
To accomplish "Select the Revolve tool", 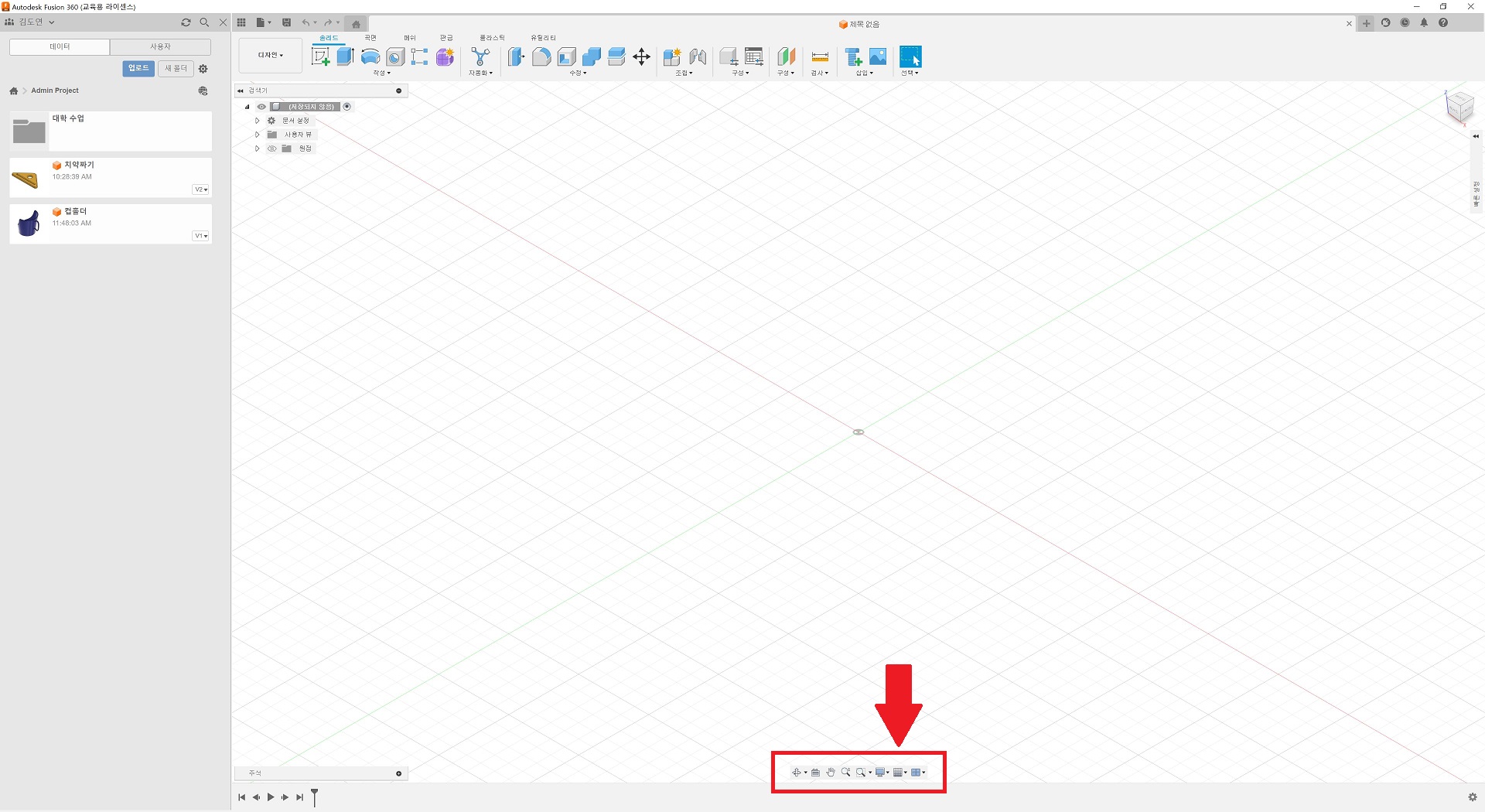I will [x=370, y=56].
